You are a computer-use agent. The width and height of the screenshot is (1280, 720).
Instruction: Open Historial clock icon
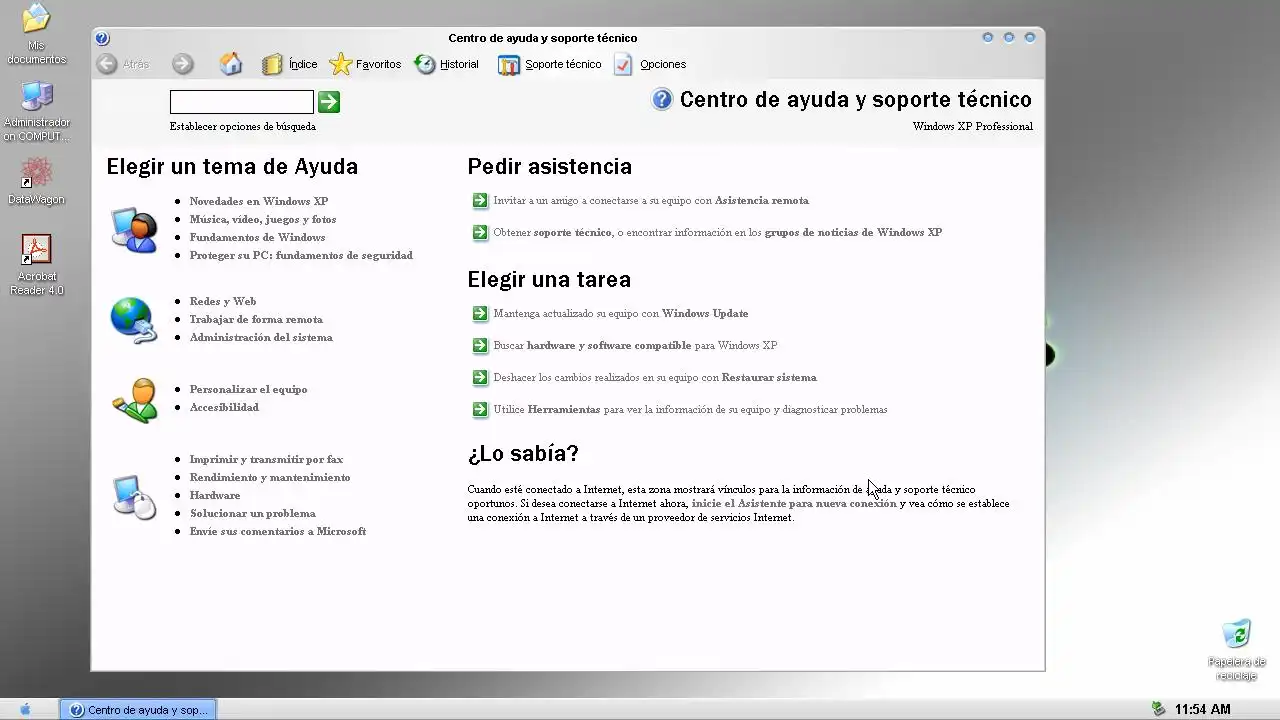[x=425, y=64]
